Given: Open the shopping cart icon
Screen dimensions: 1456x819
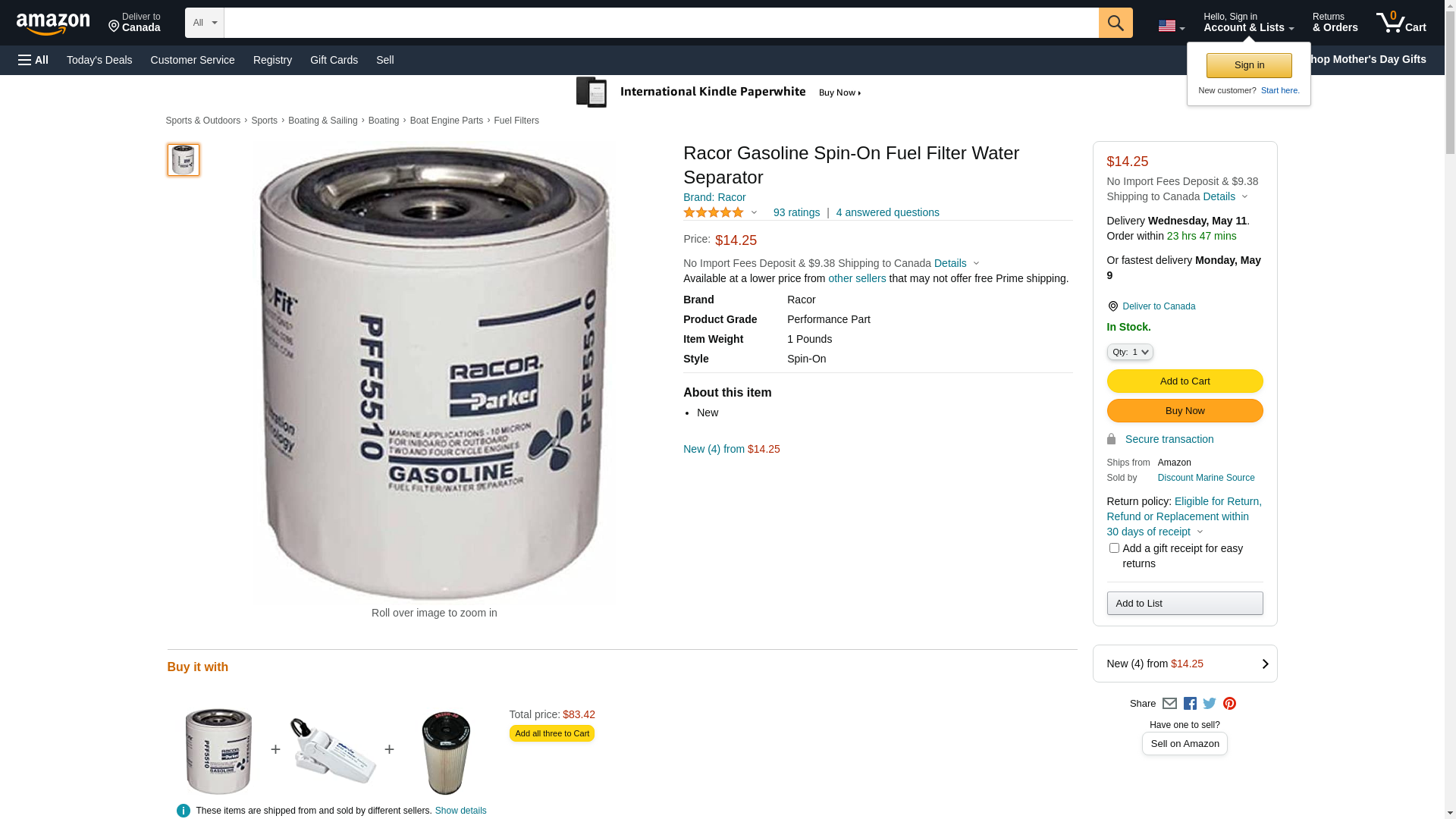Looking at the screenshot, I should (x=1401, y=23).
